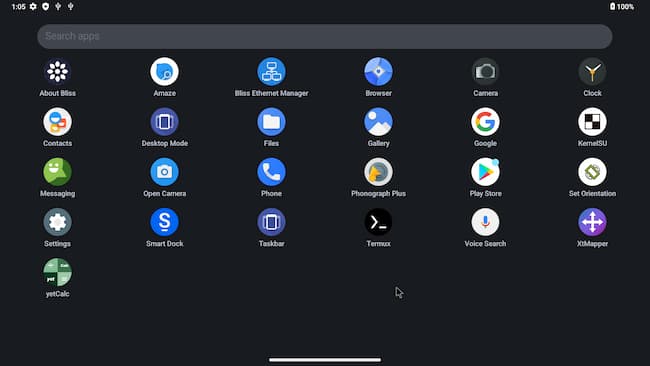Launch the Amaze file manager
This screenshot has height=366, width=650.
pyautogui.click(x=165, y=72)
